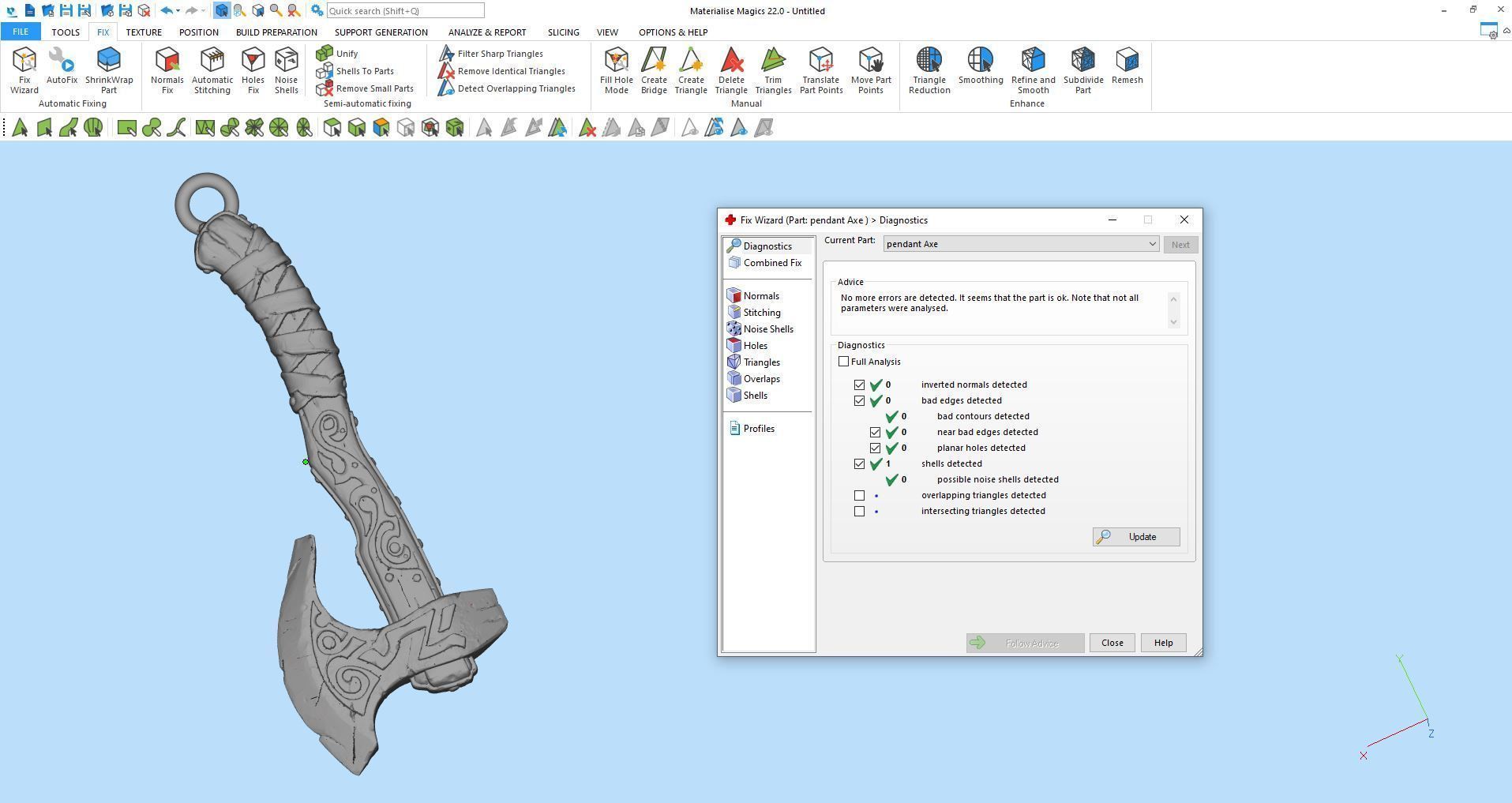Image resolution: width=1512 pixels, height=803 pixels.
Task: Uncheck inverted normals detected checkbox
Action: click(859, 385)
